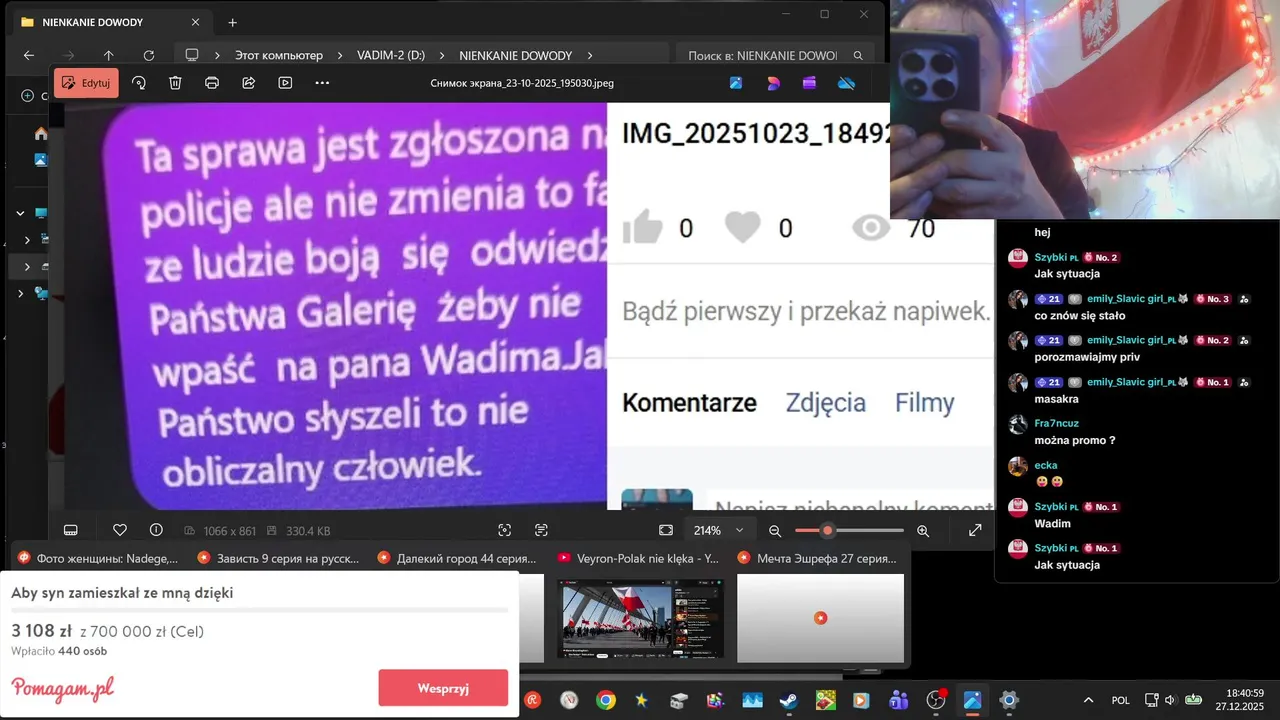Open the 'Далекий город 44 серия' tab preview
This screenshot has height=720, width=1280.
[x=458, y=558]
